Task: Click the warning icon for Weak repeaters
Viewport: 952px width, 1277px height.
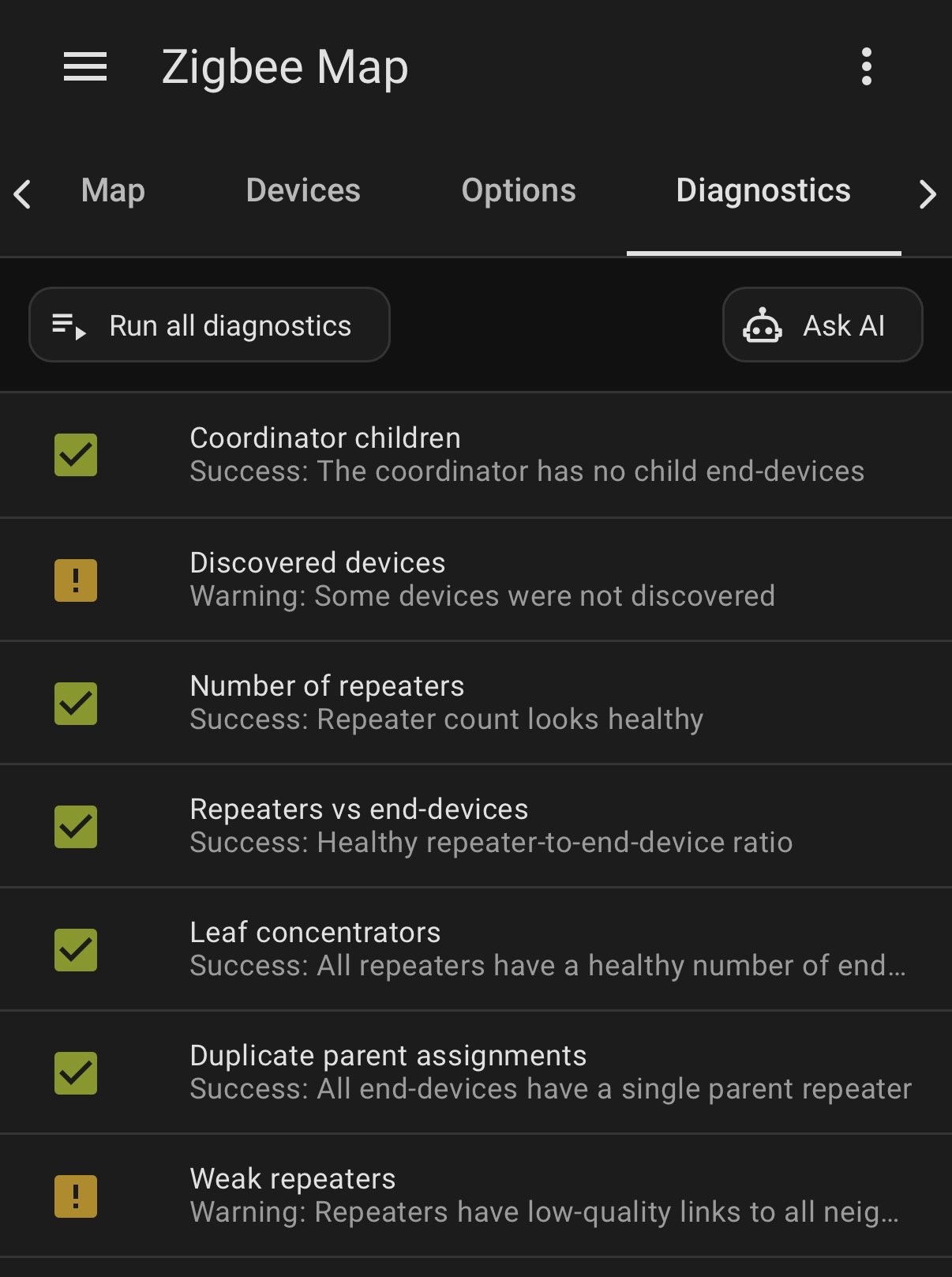Action: tap(76, 1196)
